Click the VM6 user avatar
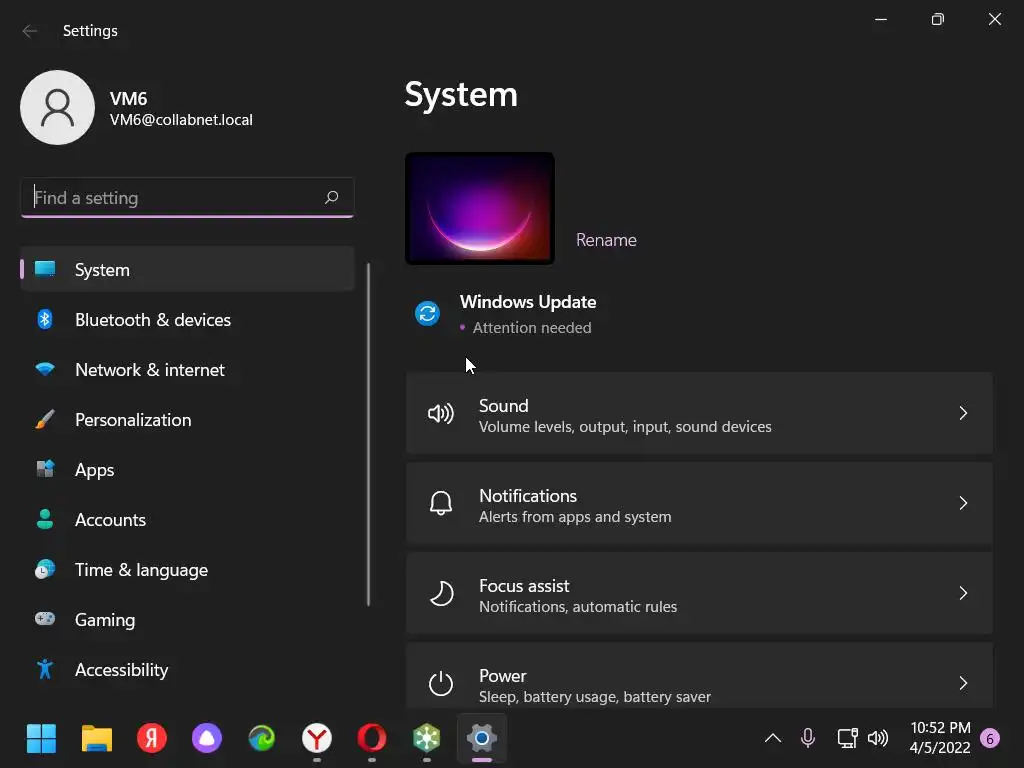1024x768 pixels. (57, 108)
